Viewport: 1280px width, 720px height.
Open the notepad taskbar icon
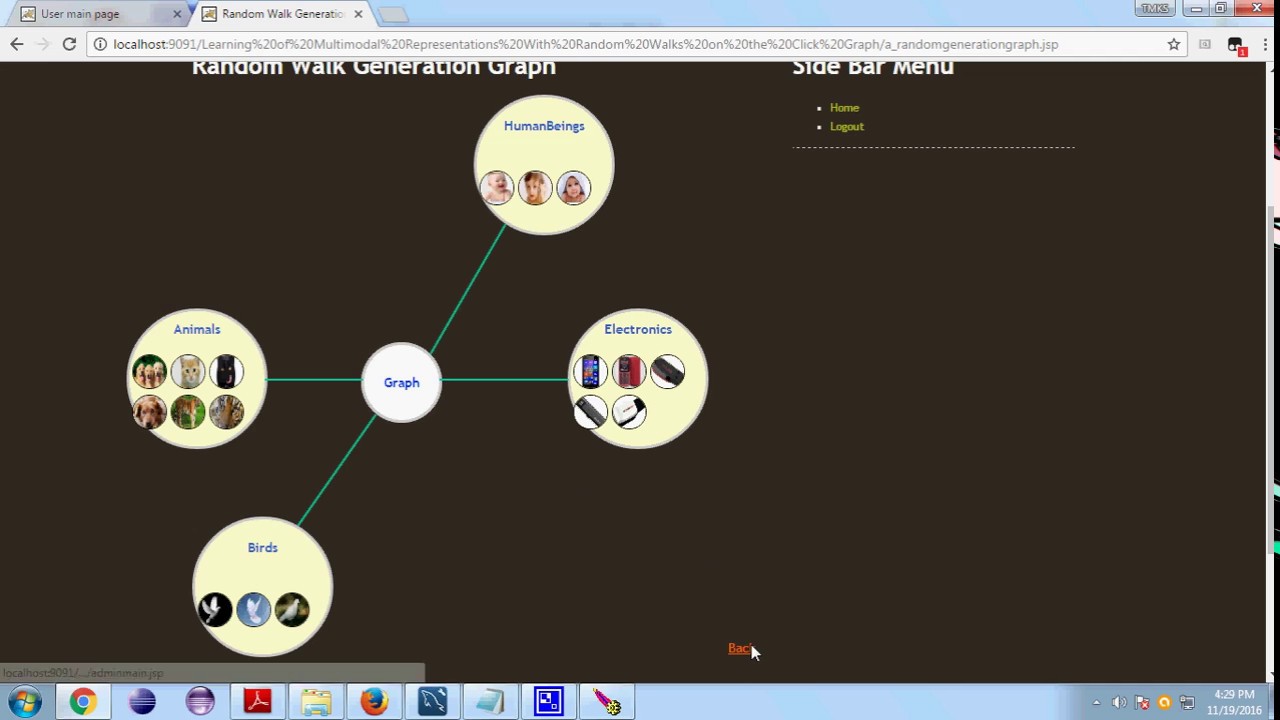pos(490,702)
